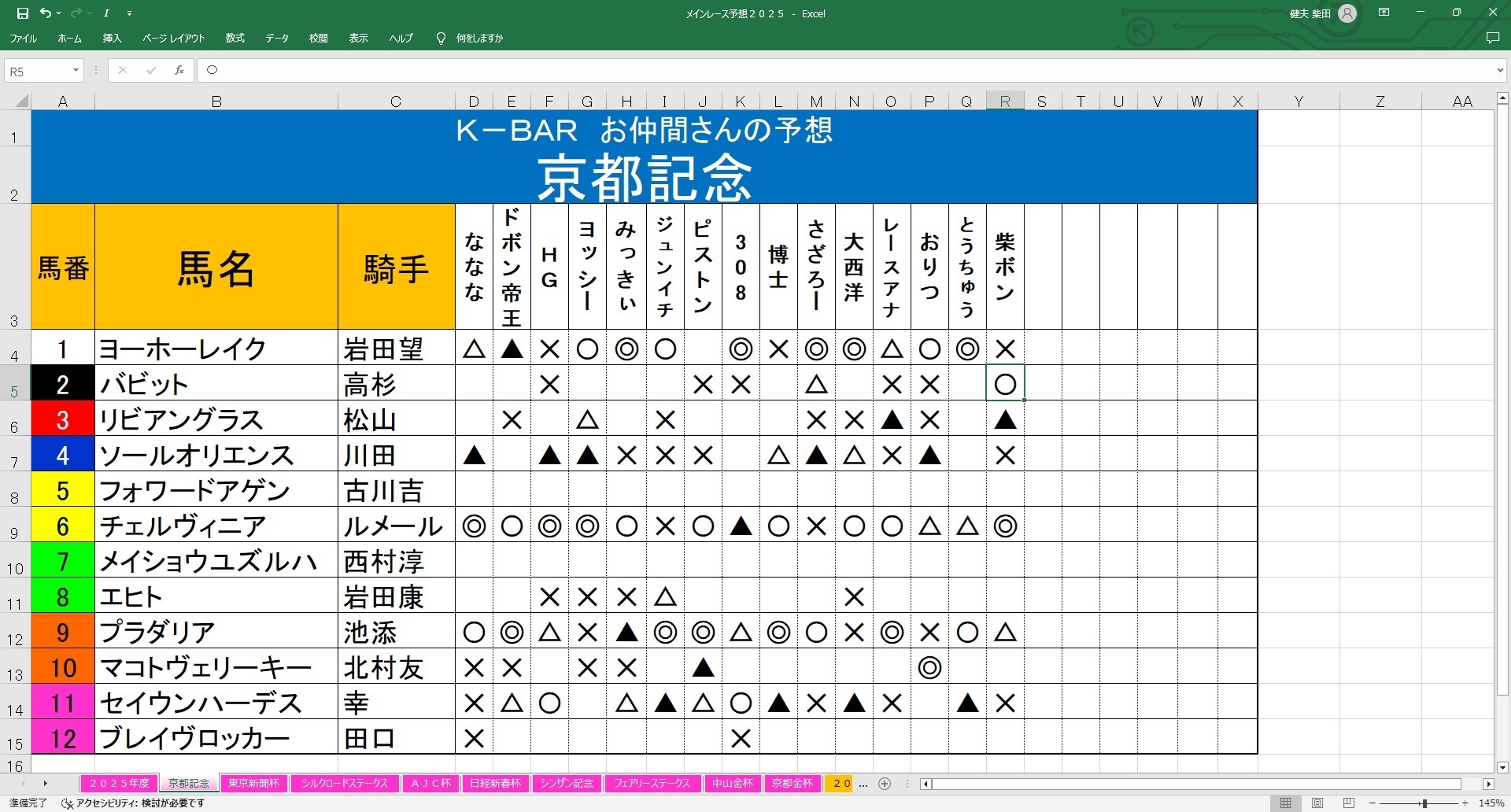The image size is (1511, 812).
Task: Open the 校閲 ribbon tab
Action: tap(318, 38)
